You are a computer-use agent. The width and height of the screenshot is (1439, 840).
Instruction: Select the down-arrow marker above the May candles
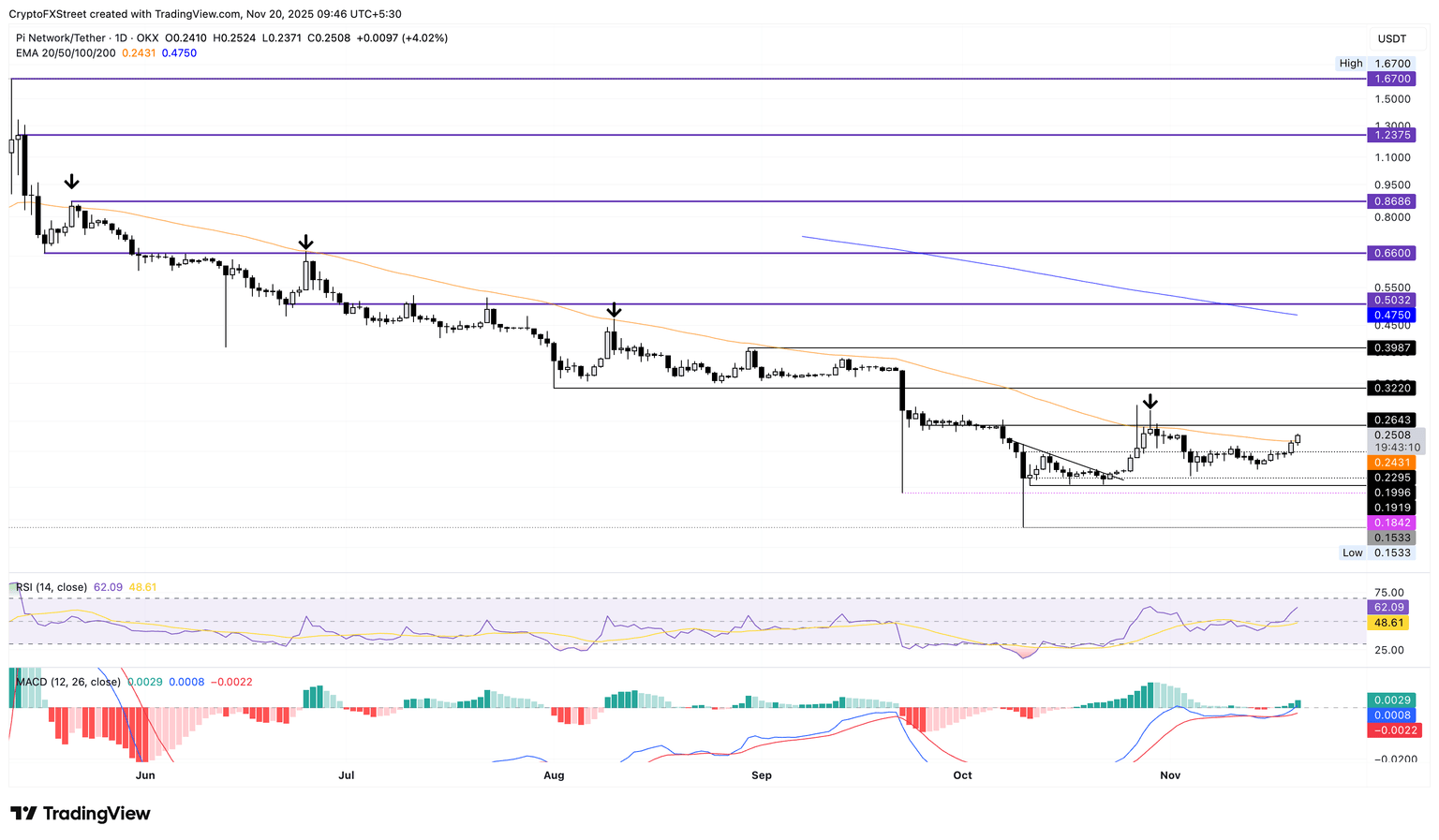point(71,182)
